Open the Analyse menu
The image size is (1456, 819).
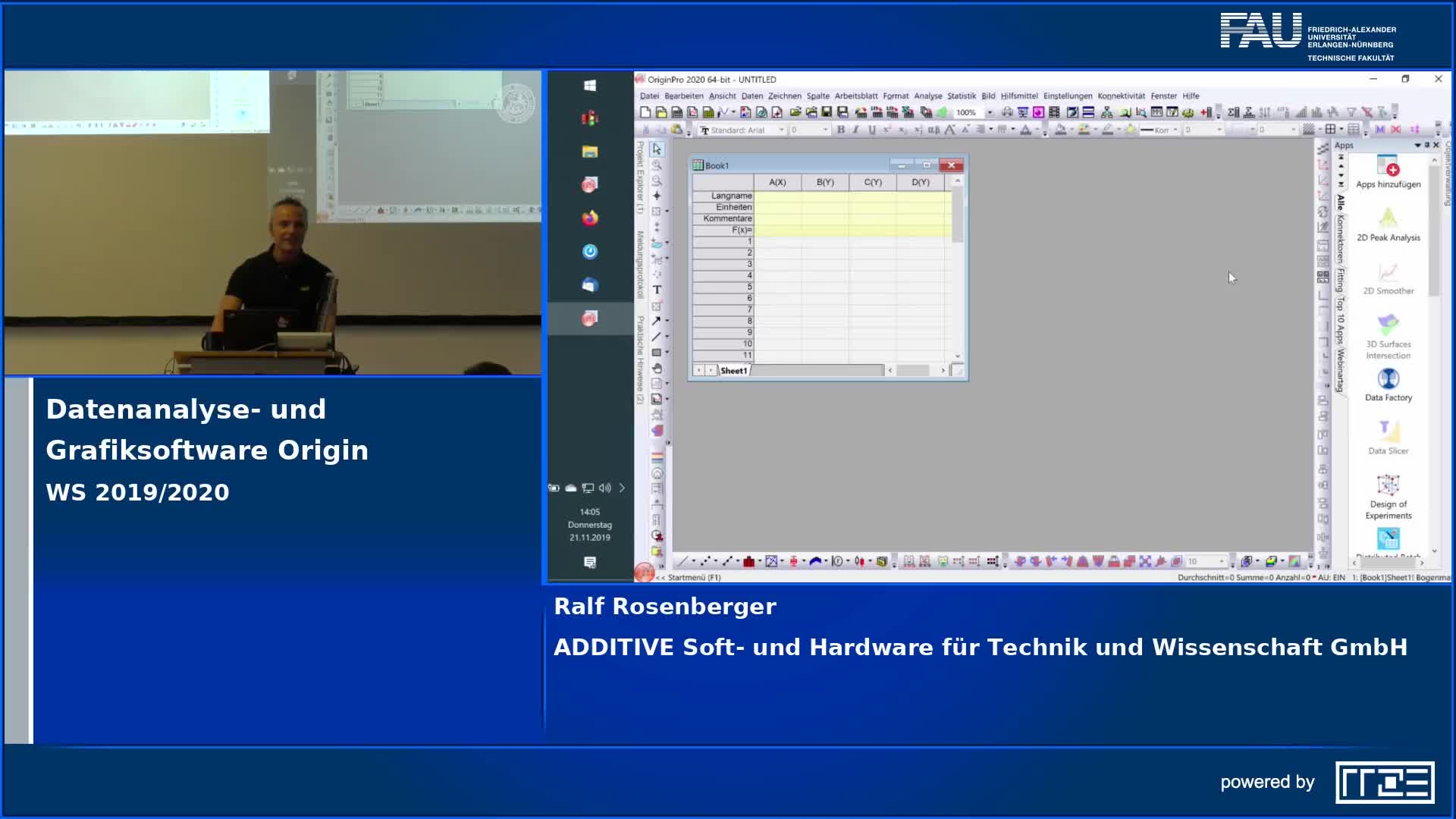[927, 96]
